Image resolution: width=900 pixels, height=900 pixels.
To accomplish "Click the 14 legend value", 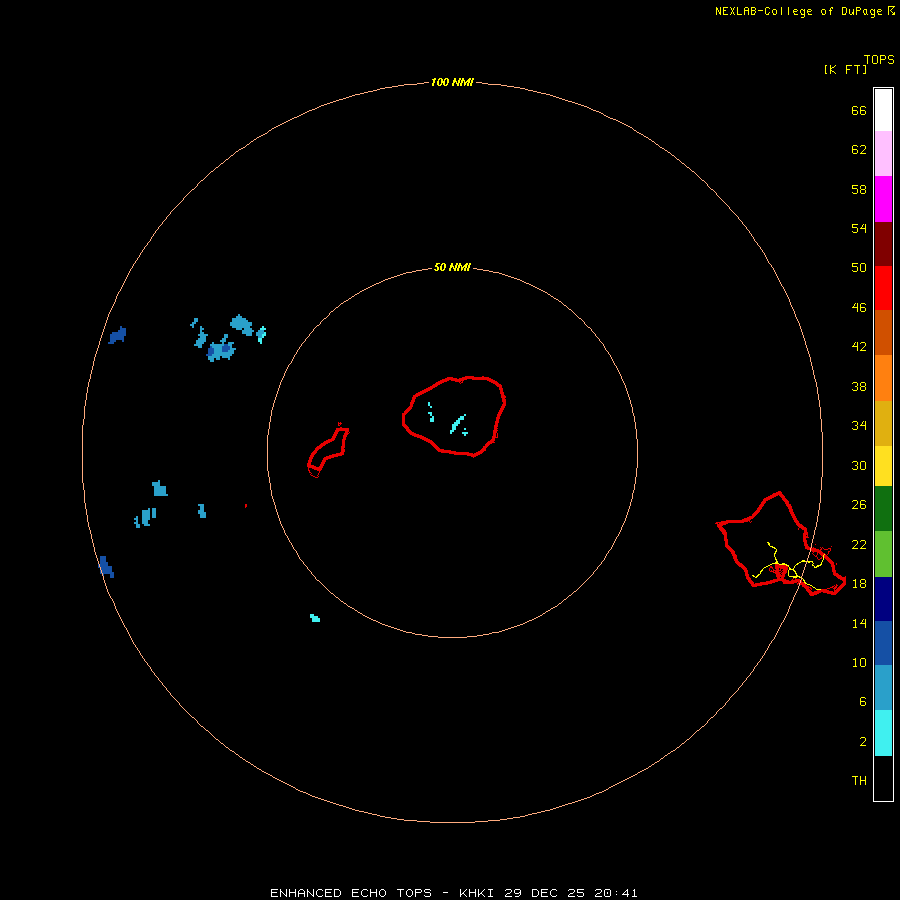I will [859, 623].
